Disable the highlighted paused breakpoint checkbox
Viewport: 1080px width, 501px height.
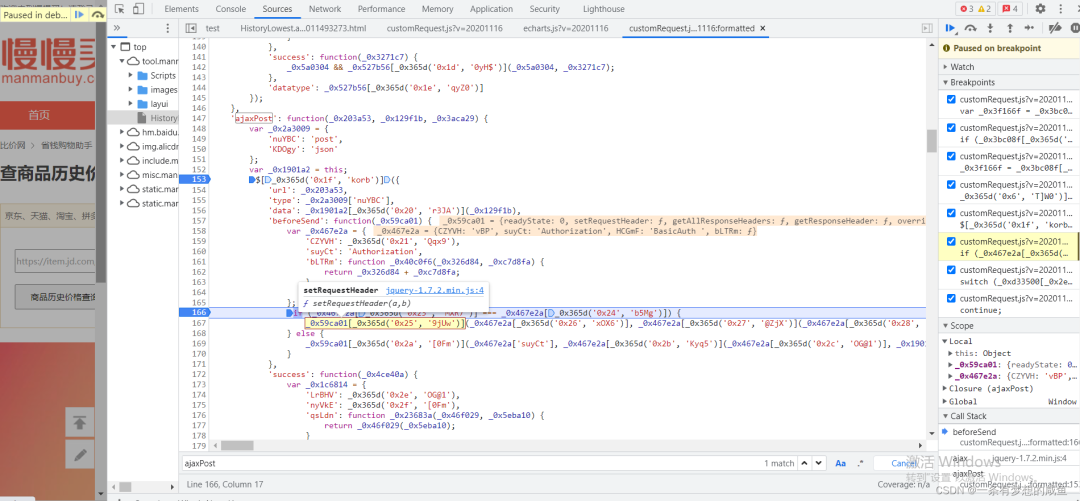coord(951,242)
